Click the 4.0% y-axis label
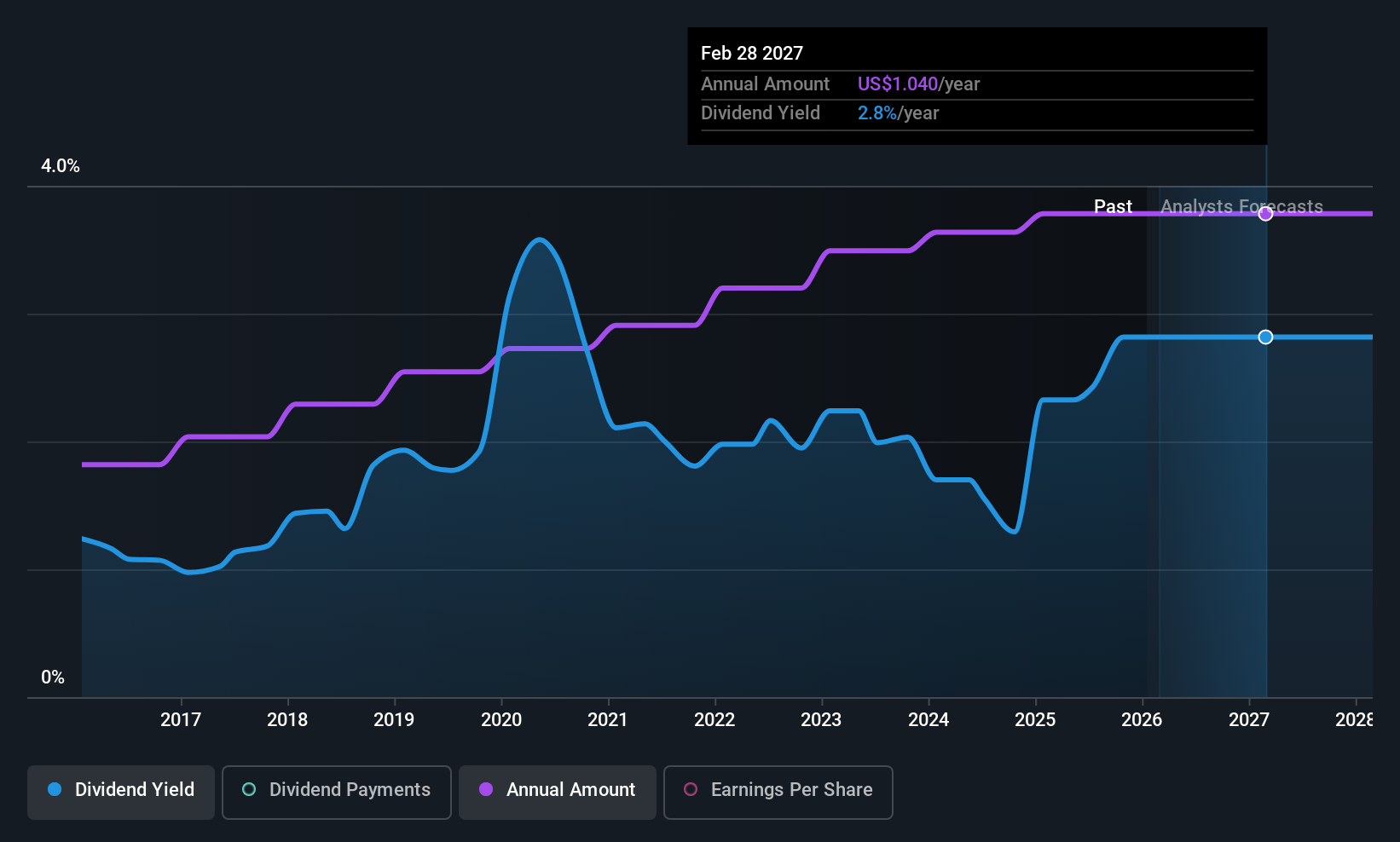1400x842 pixels. 61,166
